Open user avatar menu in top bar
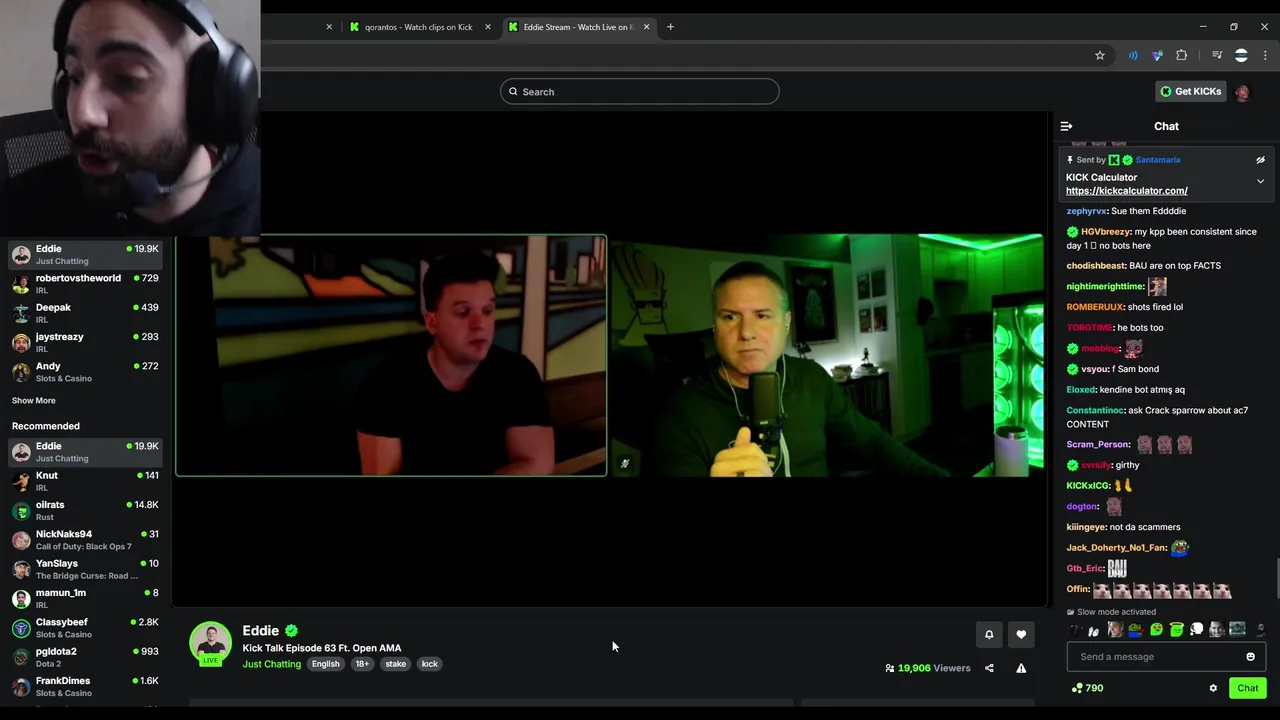 [1242, 92]
